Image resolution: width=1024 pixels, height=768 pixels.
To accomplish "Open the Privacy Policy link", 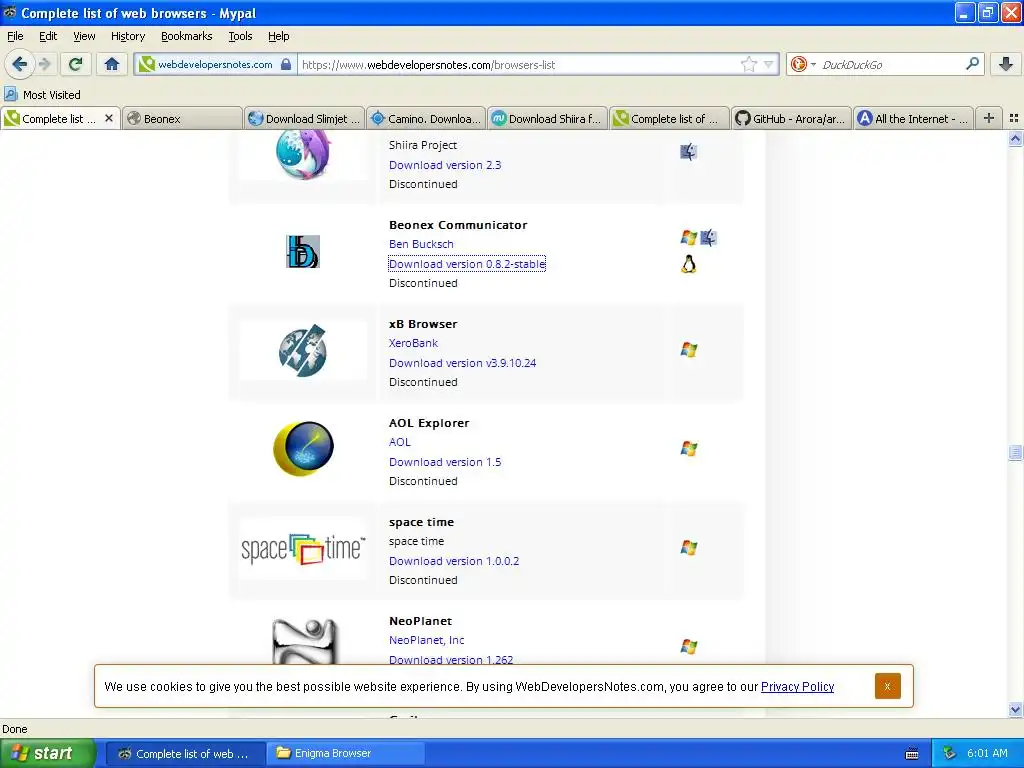I will point(797,686).
